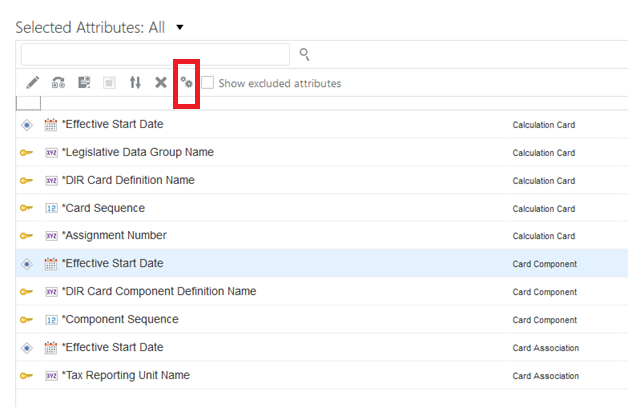Click Card Association Effective Start Date row
The height and width of the screenshot is (407, 628).
pos(114,347)
